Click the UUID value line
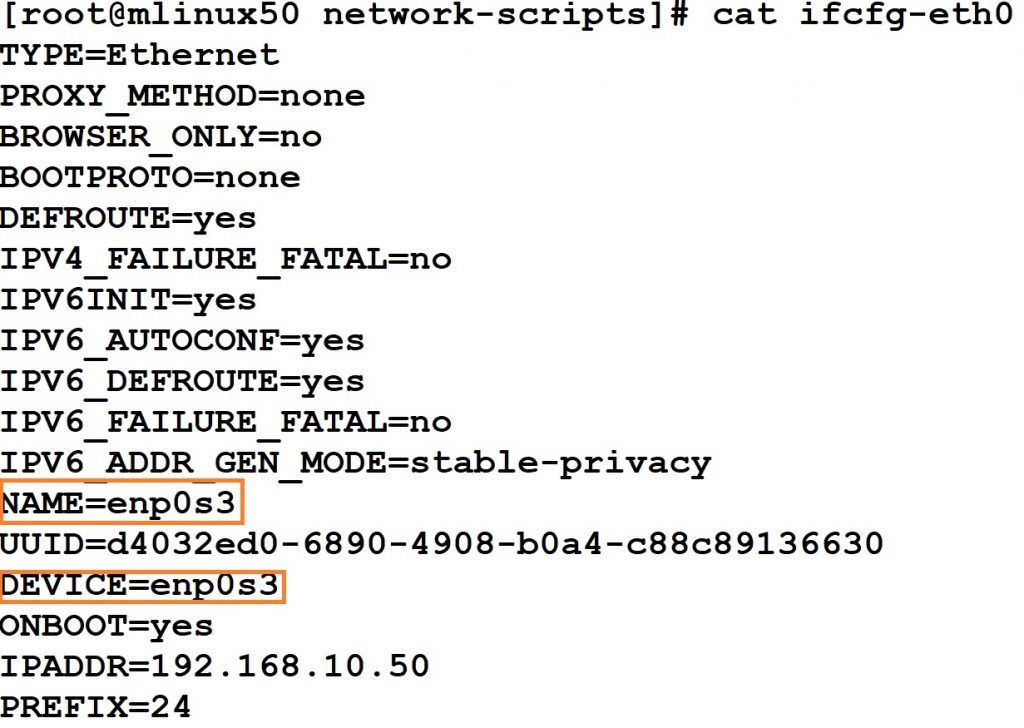The height and width of the screenshot is (728, 1024). point(441,544)
